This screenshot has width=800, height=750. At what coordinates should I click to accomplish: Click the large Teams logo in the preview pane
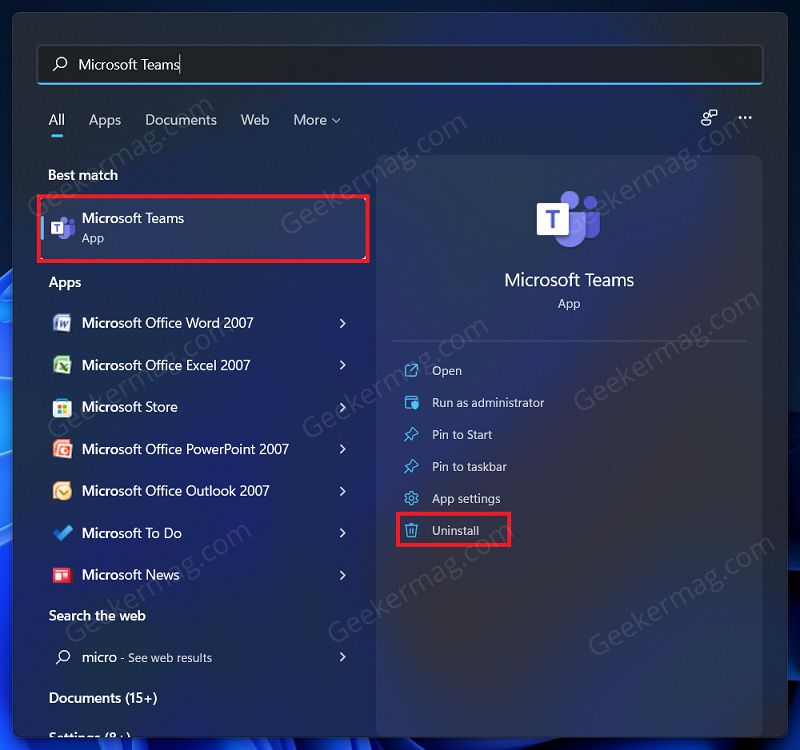(x=568, y=219)
